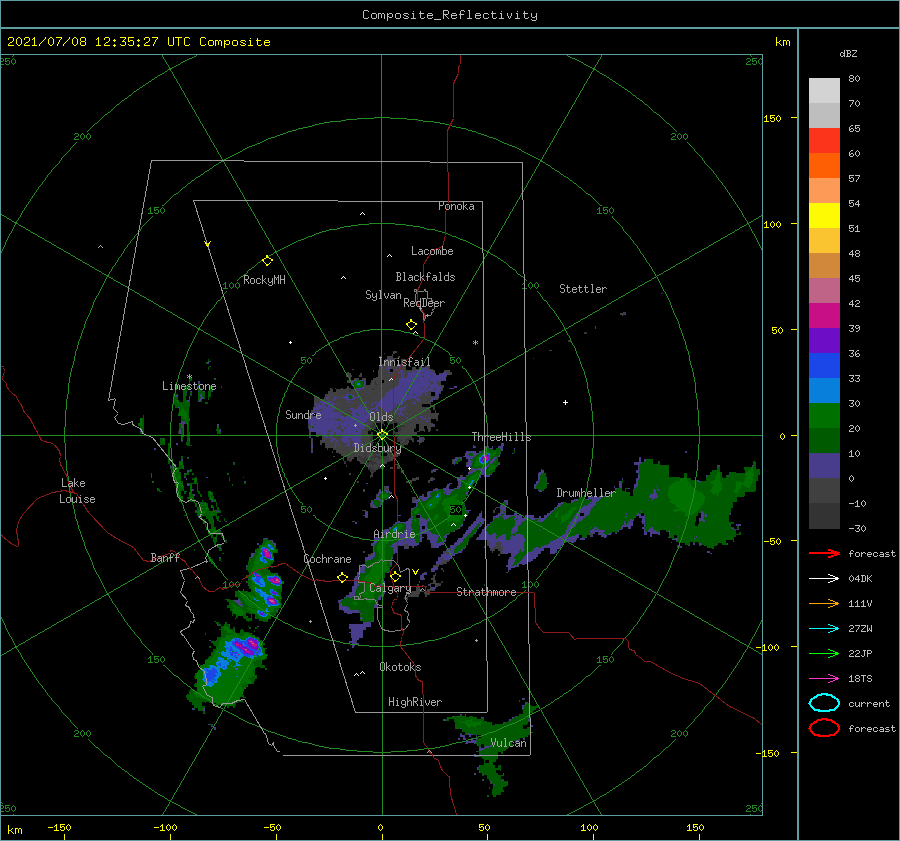Click the Okotoks label
The height and width of the screenshot is (841, 900).
click(400, 667)
